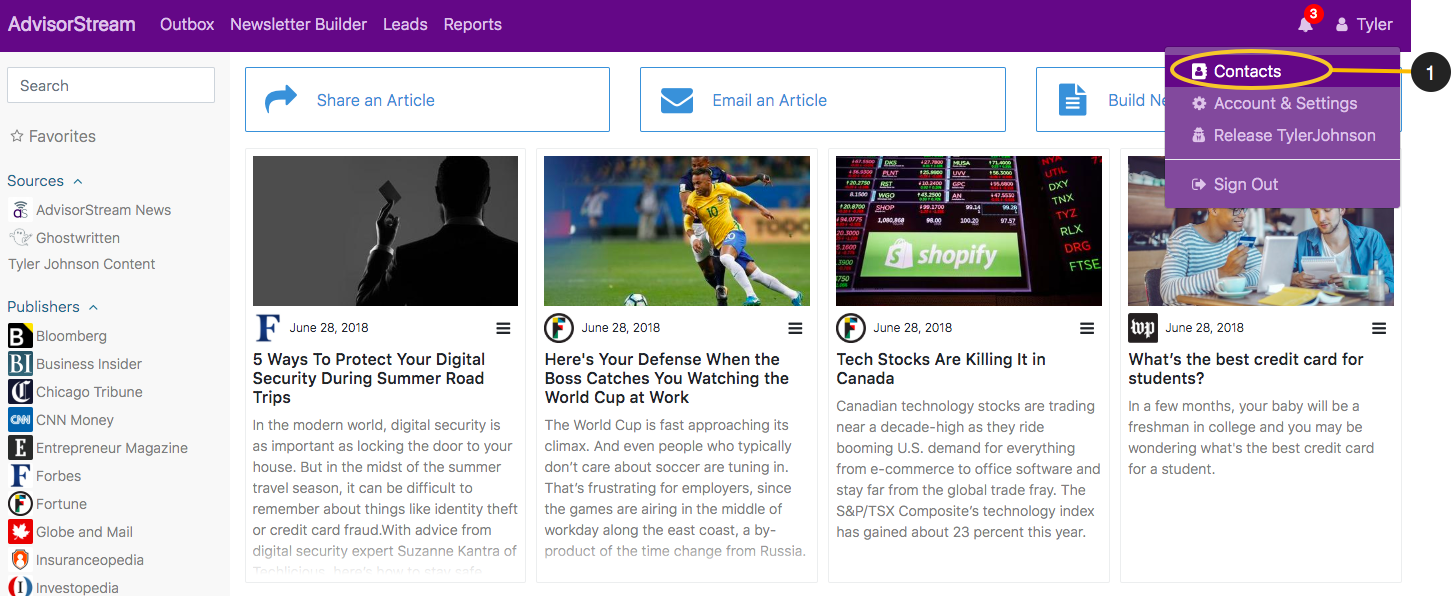Click the Share an Article button
Image resolution: width=1453 pixels, height=596 pixels.
tap(427, 100)
